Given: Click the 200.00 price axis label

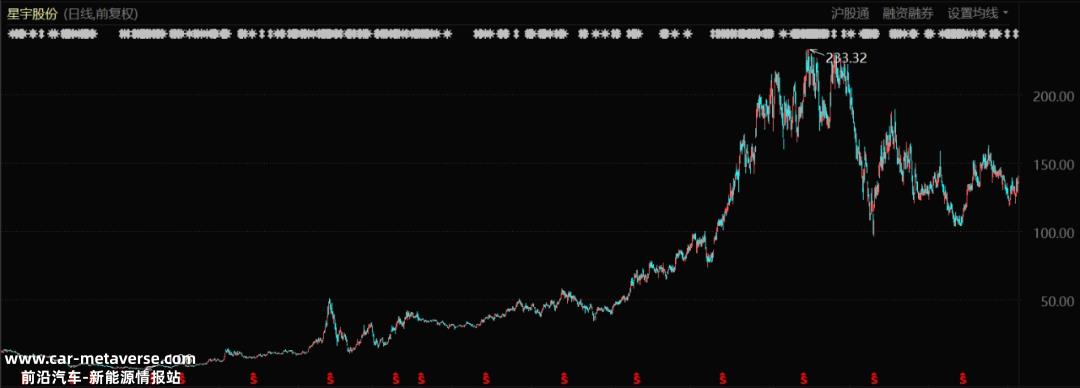Looking at the screenshot, I should click(x=1053, y=97).
